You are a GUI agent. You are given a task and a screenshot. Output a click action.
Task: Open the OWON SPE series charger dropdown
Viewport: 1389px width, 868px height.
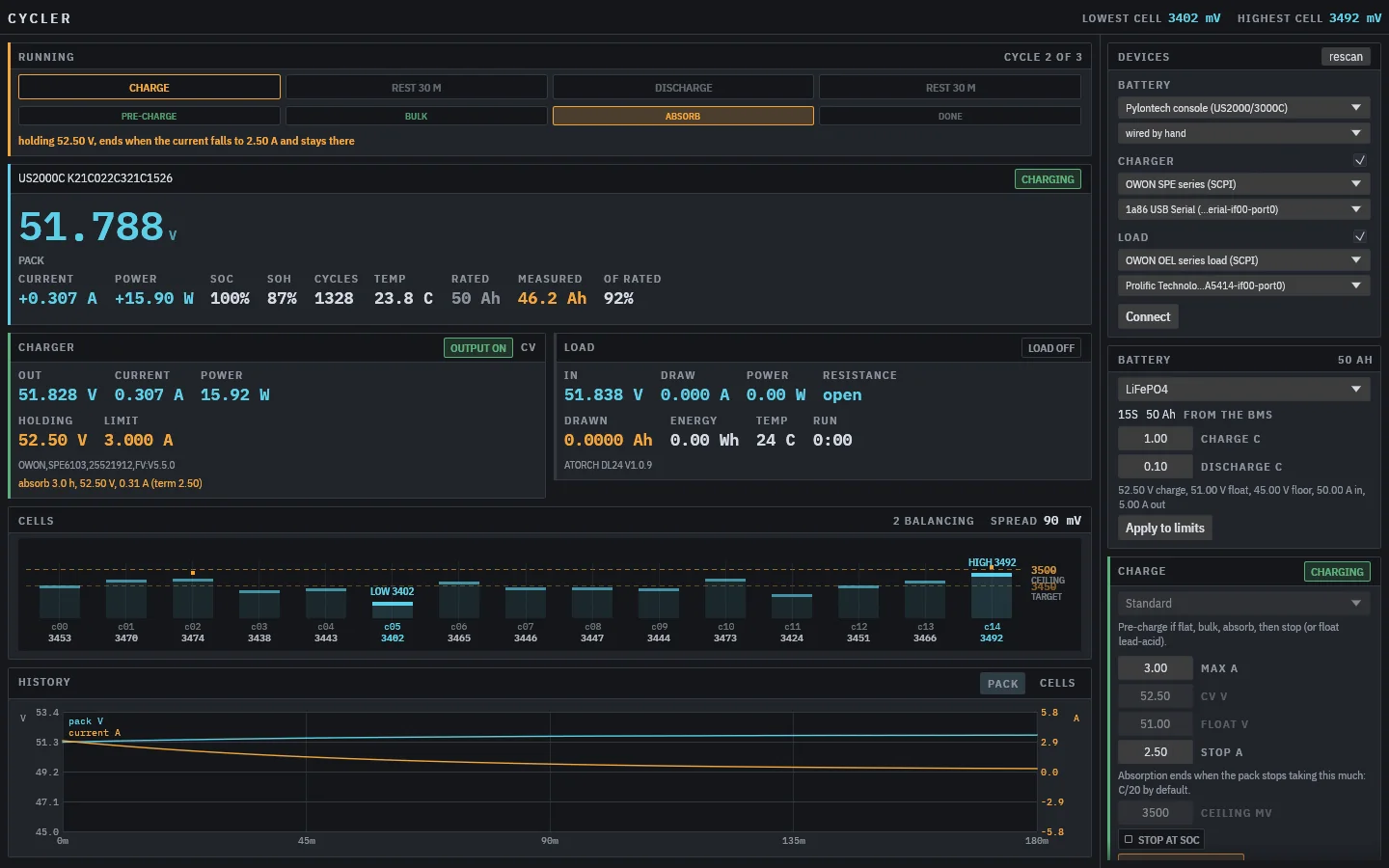(x=1244, y=183)
